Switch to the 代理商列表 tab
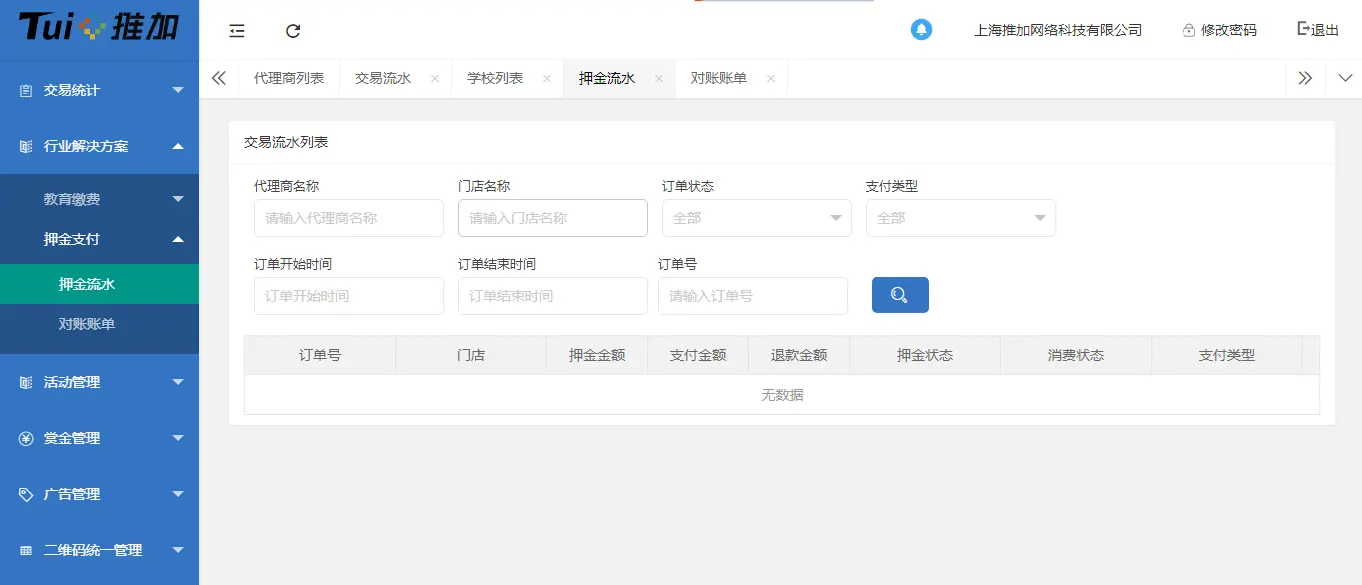The image size is (1362, 585). pos(289,77)
